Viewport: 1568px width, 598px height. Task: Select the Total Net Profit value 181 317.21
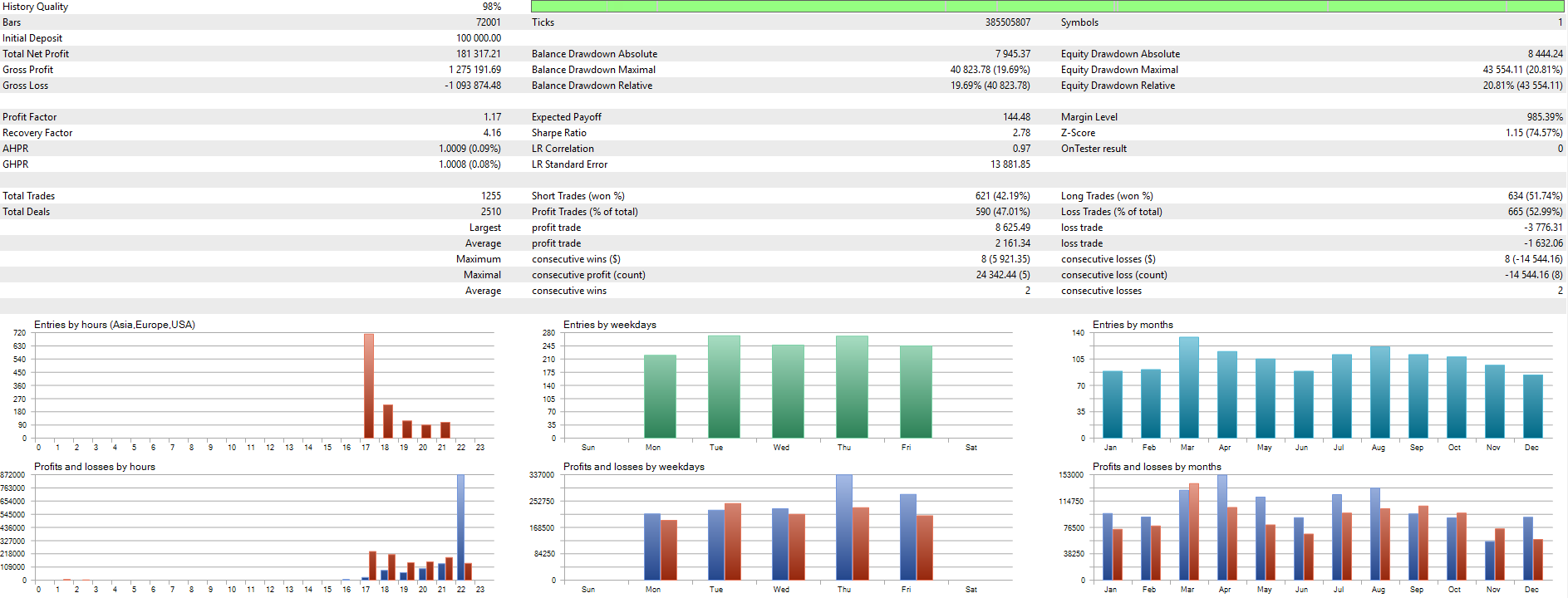tap(478, 54)
